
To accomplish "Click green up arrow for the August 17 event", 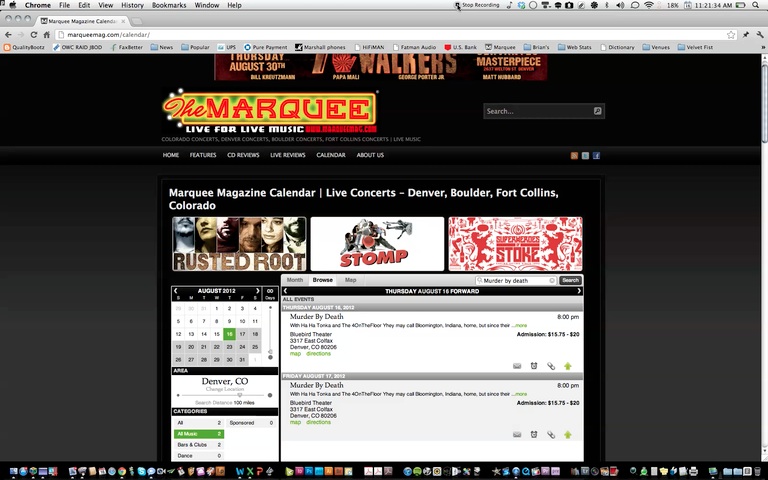I will click(568, 434).
